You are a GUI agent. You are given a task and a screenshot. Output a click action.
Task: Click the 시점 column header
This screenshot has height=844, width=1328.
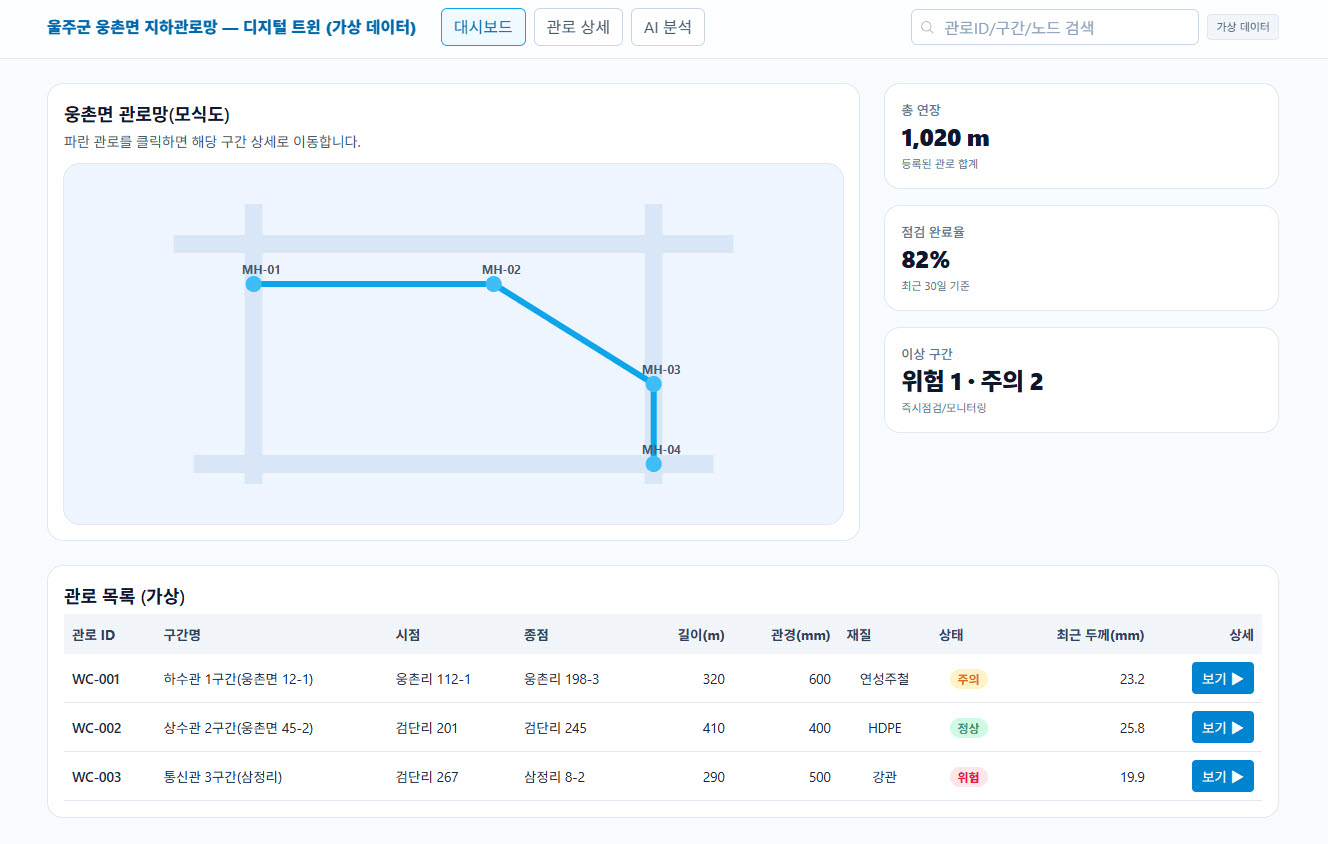point(408,635)
